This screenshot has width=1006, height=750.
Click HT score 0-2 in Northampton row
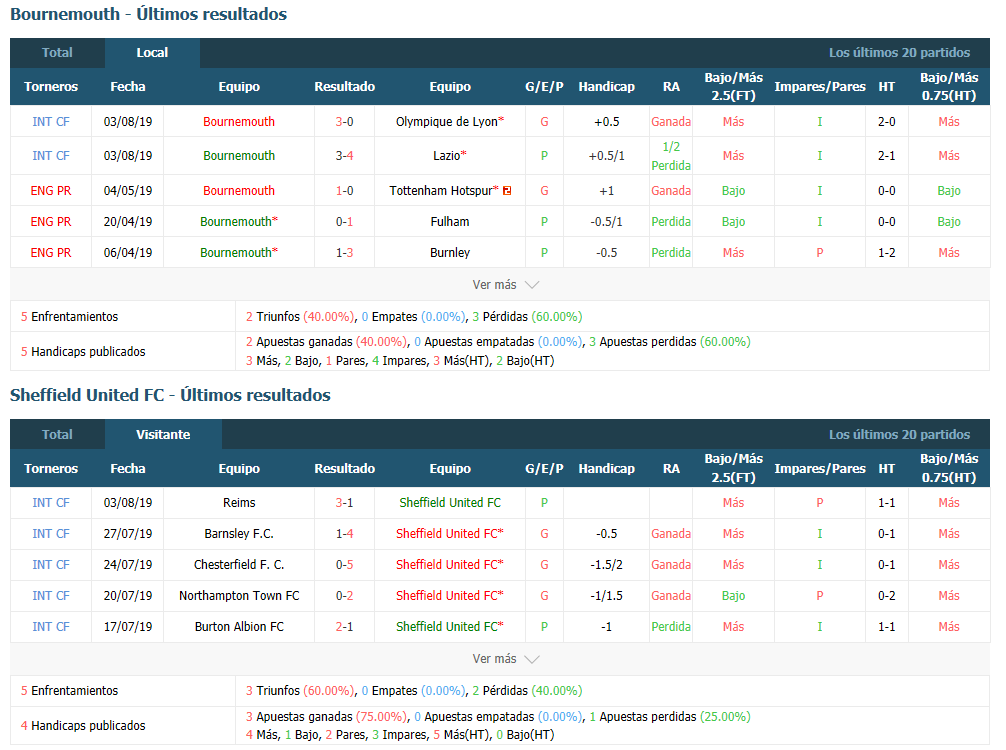[x=887, y=595]
